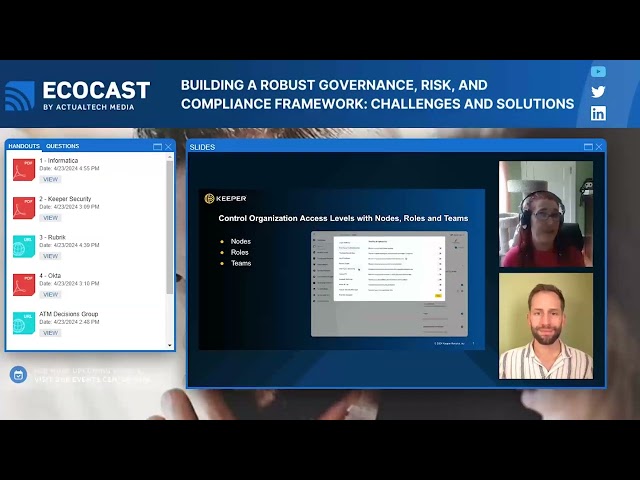
Task: Click the Keeper logo on the slide
Action: (225, 198)
